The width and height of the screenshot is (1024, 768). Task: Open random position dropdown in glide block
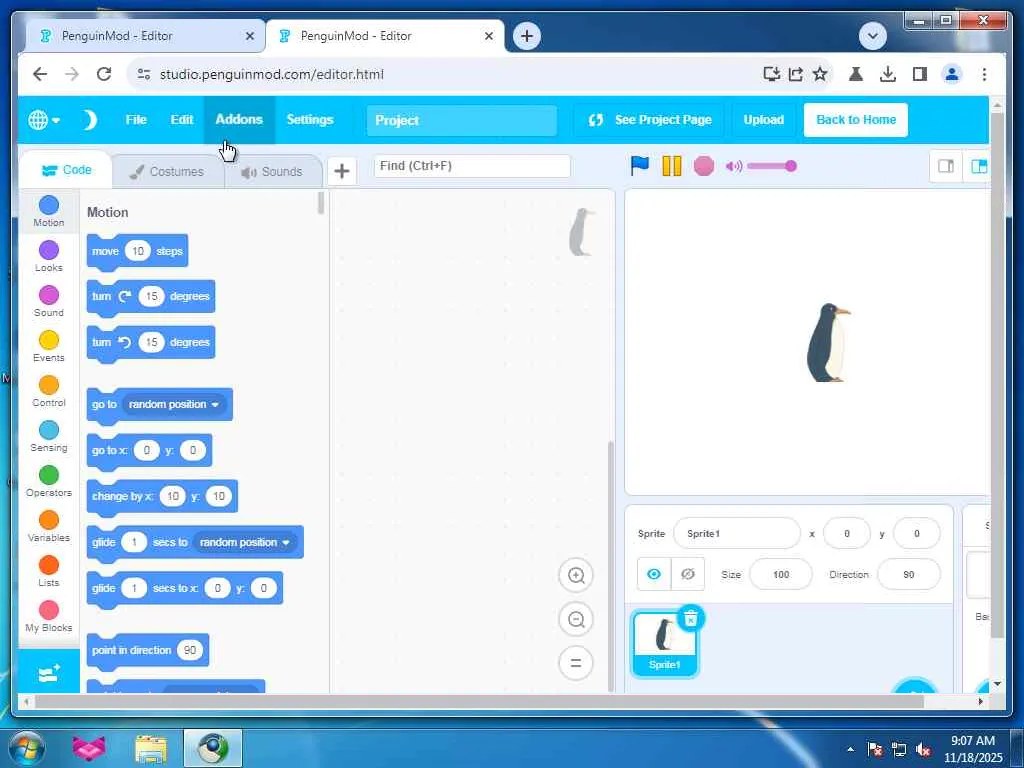245,543
